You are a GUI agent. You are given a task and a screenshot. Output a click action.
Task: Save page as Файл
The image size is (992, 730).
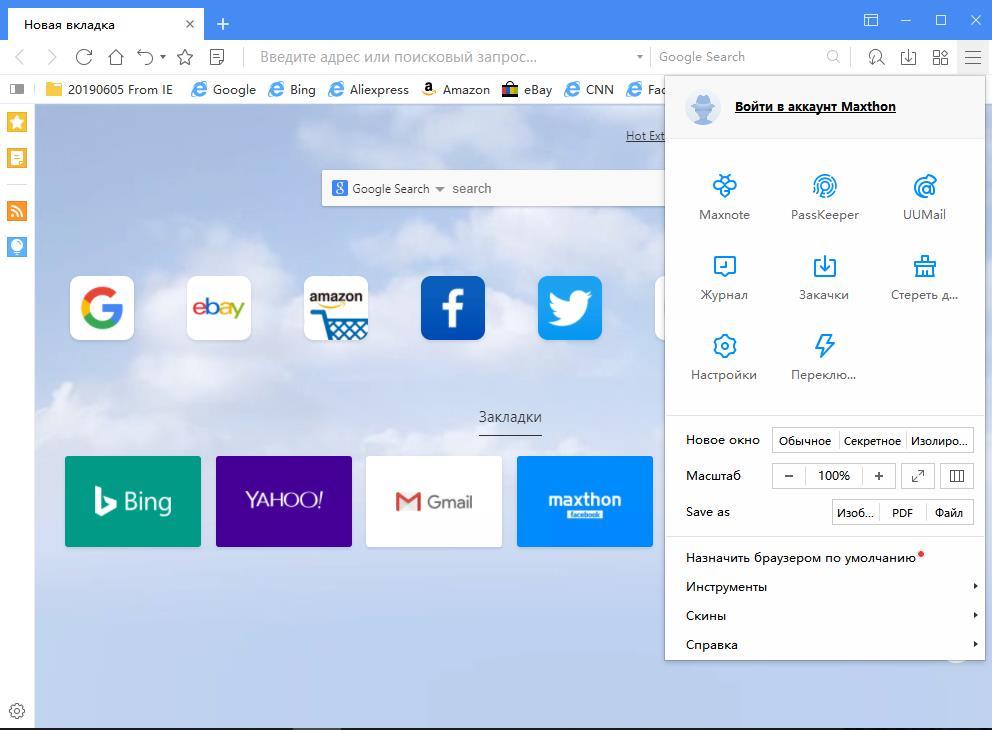pyautogui.click(x=949, y=512)
